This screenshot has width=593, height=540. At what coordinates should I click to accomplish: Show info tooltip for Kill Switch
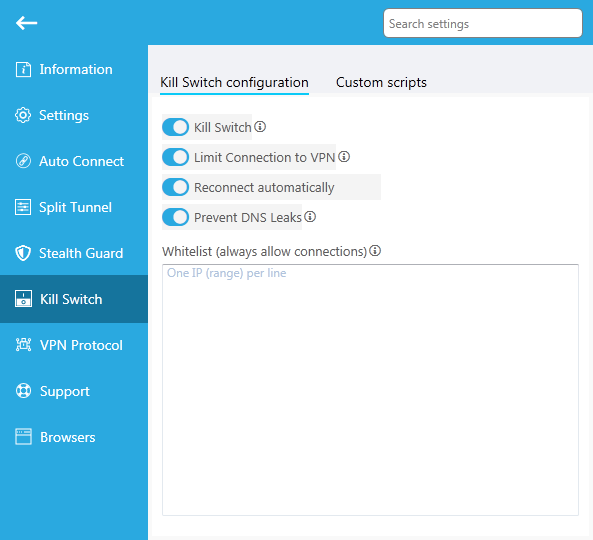point(260,127)
